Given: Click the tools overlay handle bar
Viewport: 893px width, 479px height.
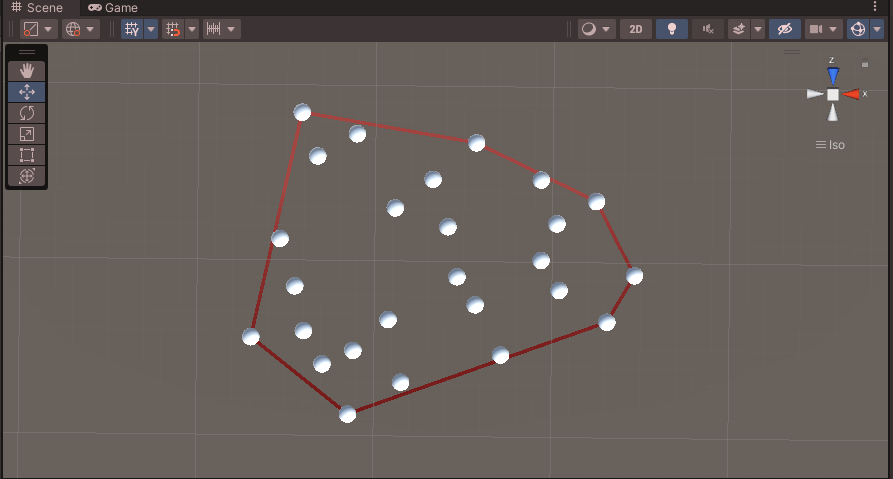Looking at the screenshot, I should click(x=27, y=52).
